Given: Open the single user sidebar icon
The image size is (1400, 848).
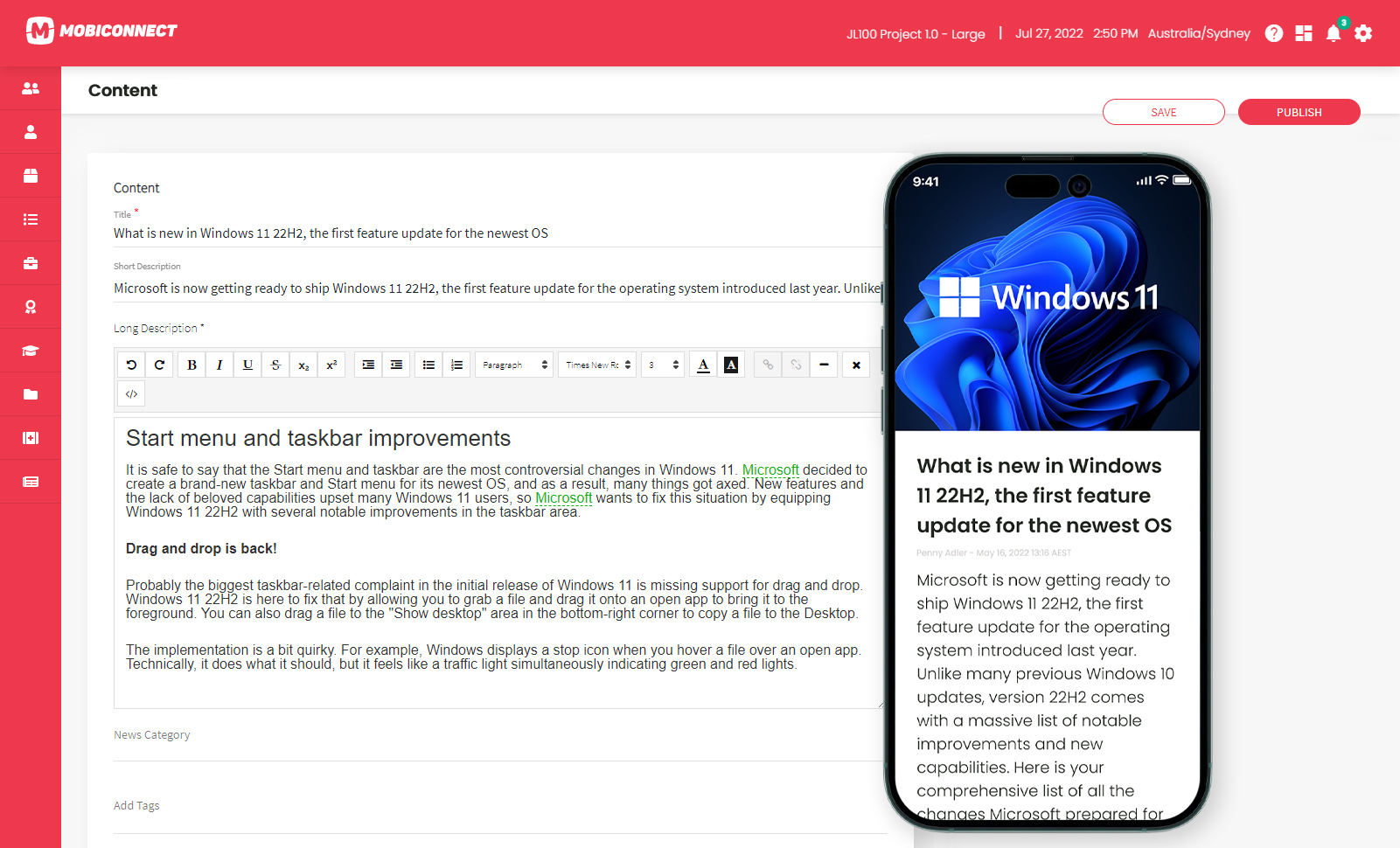Looking at the screenshot, I should click(x=31, y=132).
